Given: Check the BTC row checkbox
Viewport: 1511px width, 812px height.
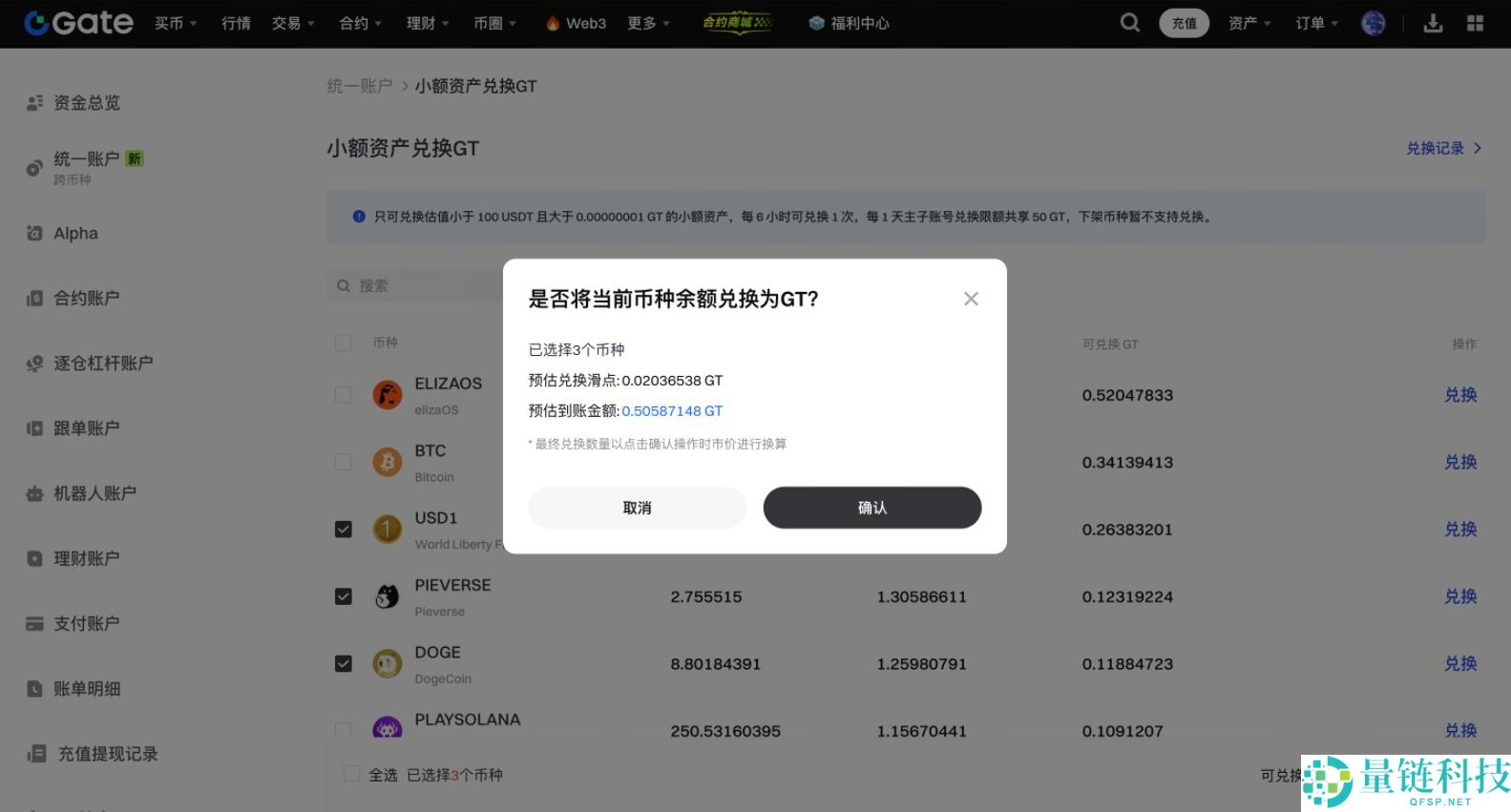Looking at the screenshot, I should pyautogui.click(x=344, y=462).
